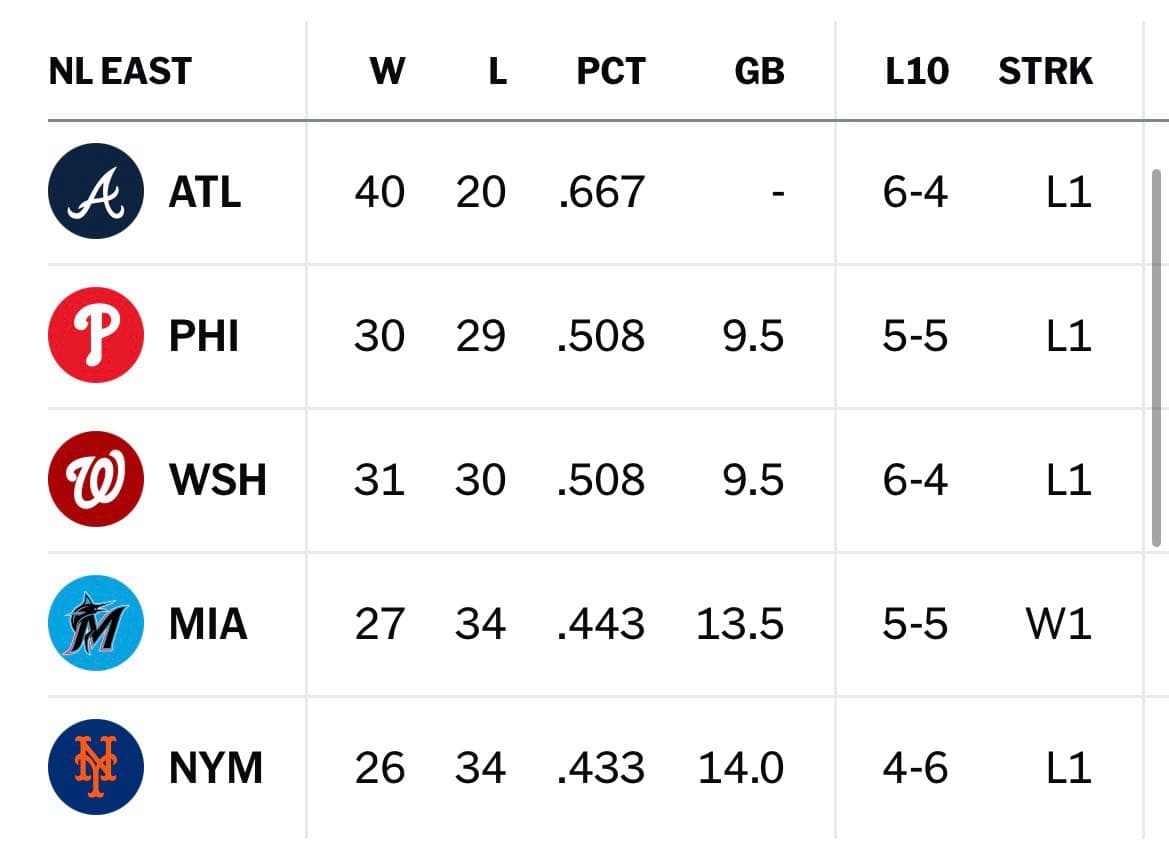Click the Atlanta Braves logo icon

(x=95, y=191)
